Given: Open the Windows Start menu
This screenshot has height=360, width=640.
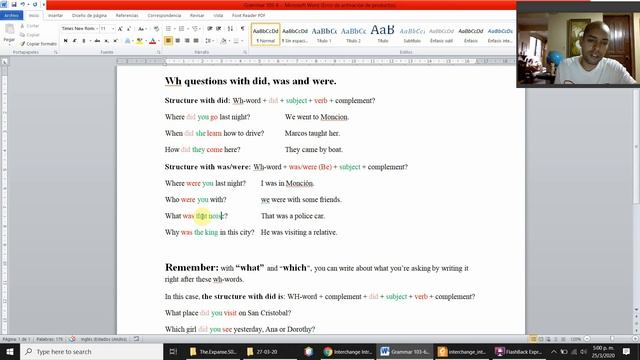Looking at the screenshot, I should click(10, 351).
